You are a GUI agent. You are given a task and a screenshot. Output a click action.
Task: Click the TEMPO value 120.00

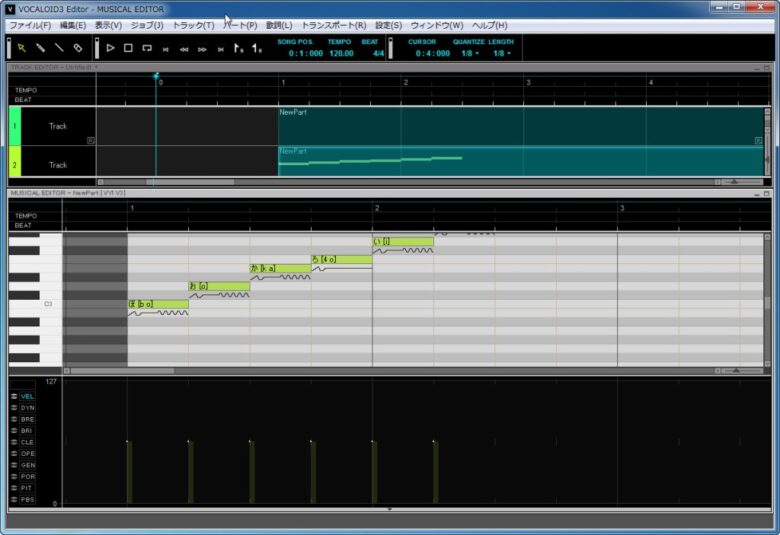click(x=341, y=53)
